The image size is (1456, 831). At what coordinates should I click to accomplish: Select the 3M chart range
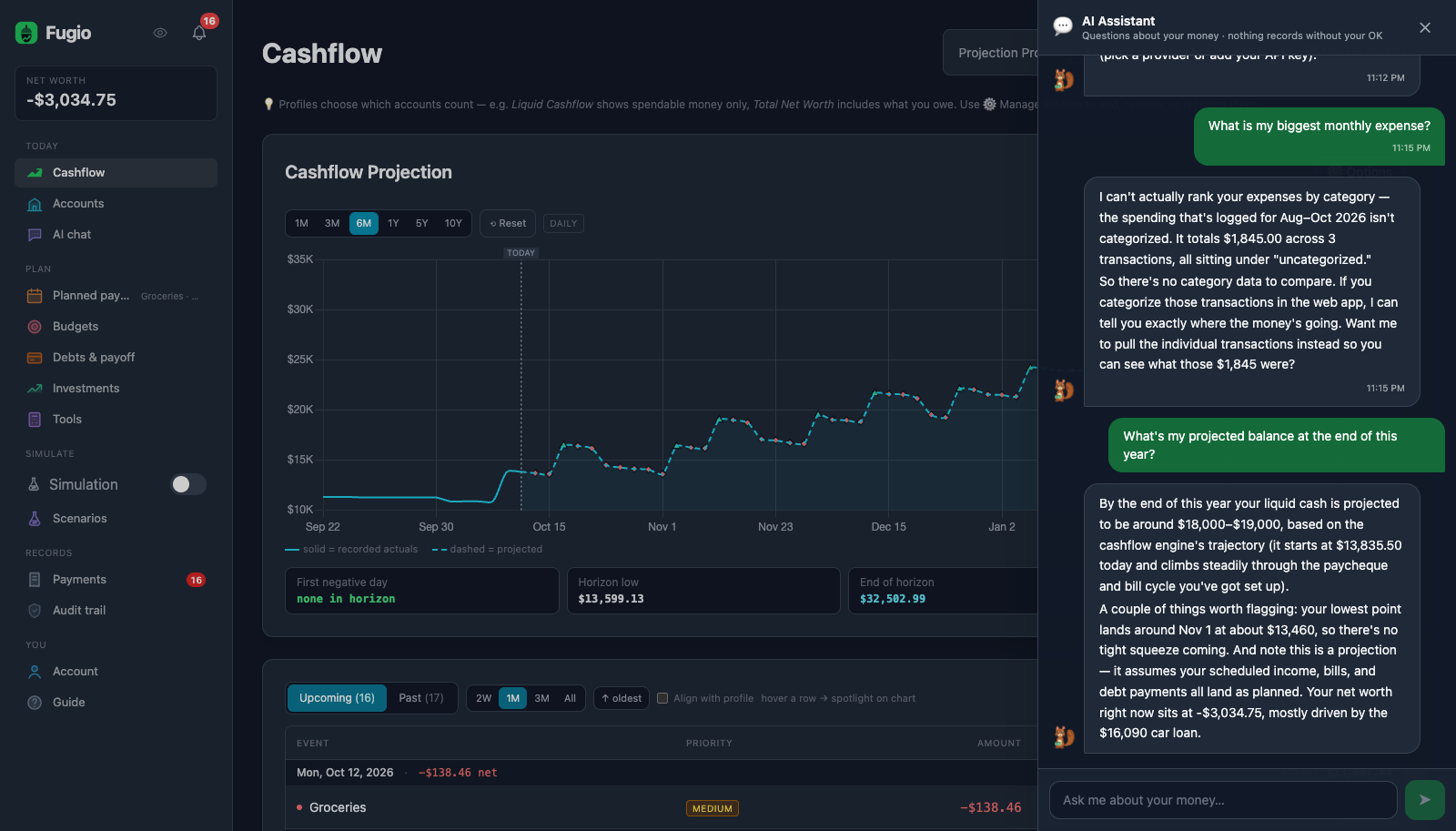(x=332, y=223)
